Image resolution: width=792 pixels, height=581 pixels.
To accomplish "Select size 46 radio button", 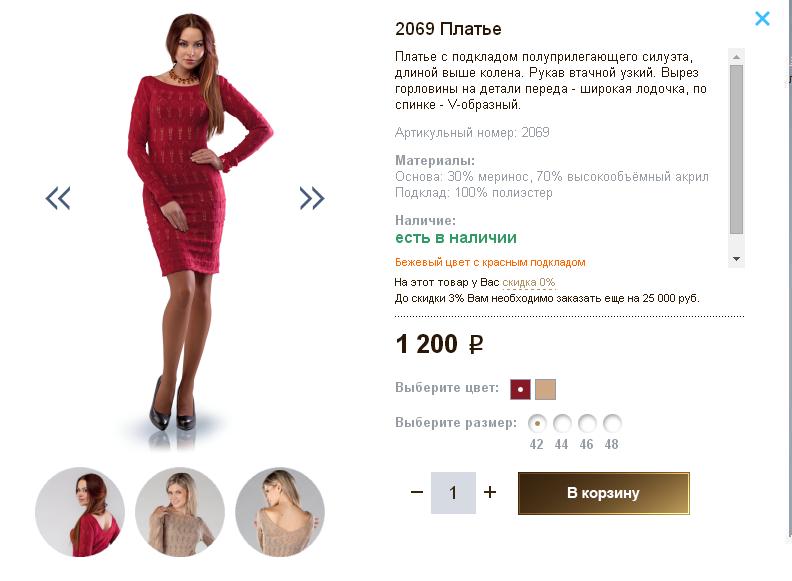I will [x=587, y=423].
